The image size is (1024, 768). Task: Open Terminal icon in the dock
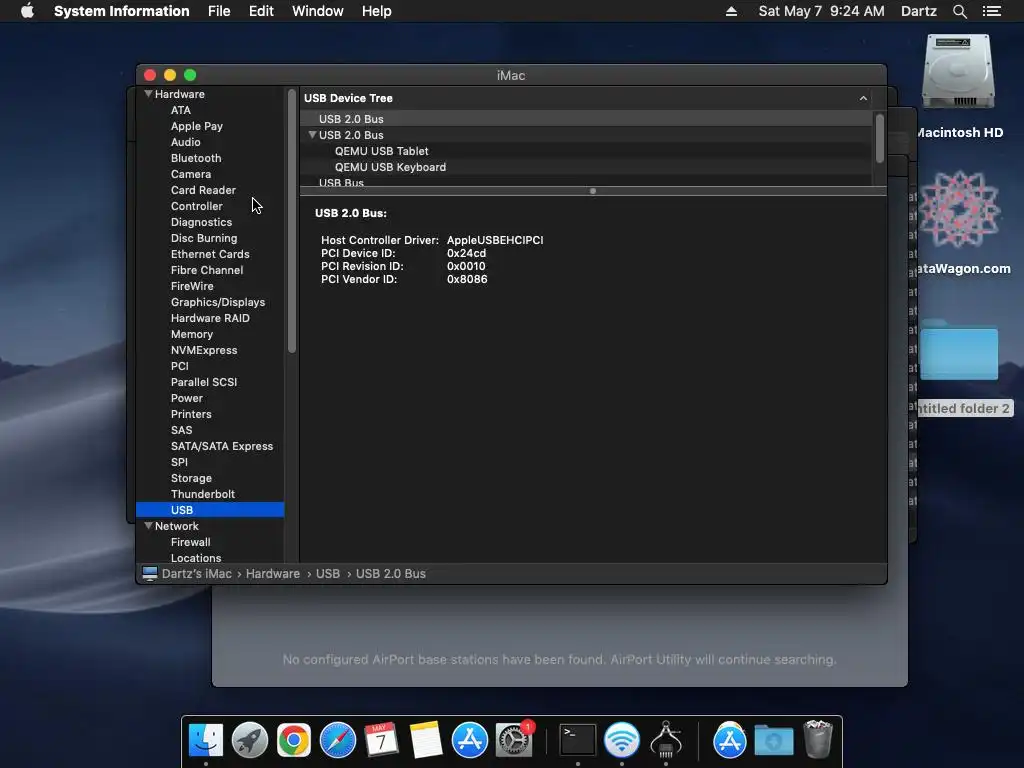pos(578,741)
